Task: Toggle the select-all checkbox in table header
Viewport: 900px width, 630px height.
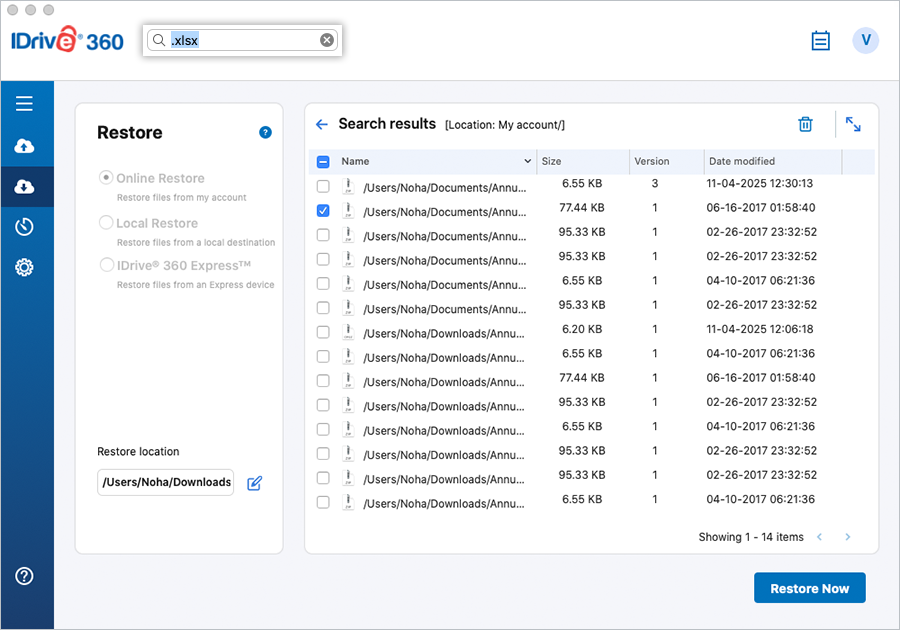Action: point(323,162)
